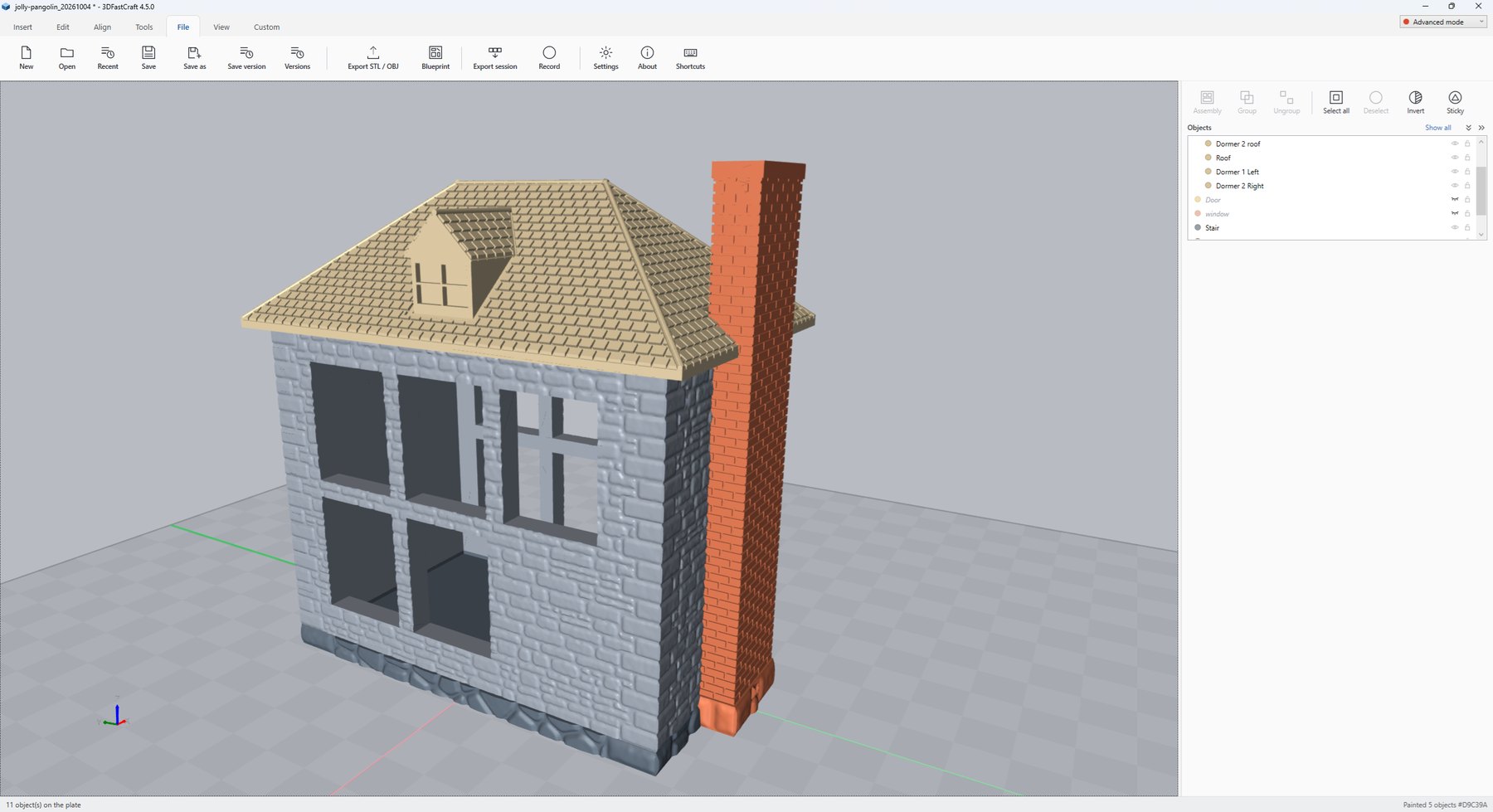Screen dimensions: 1493x812
Task: Toggle visibility of the Roof object
Action: 1454,158
